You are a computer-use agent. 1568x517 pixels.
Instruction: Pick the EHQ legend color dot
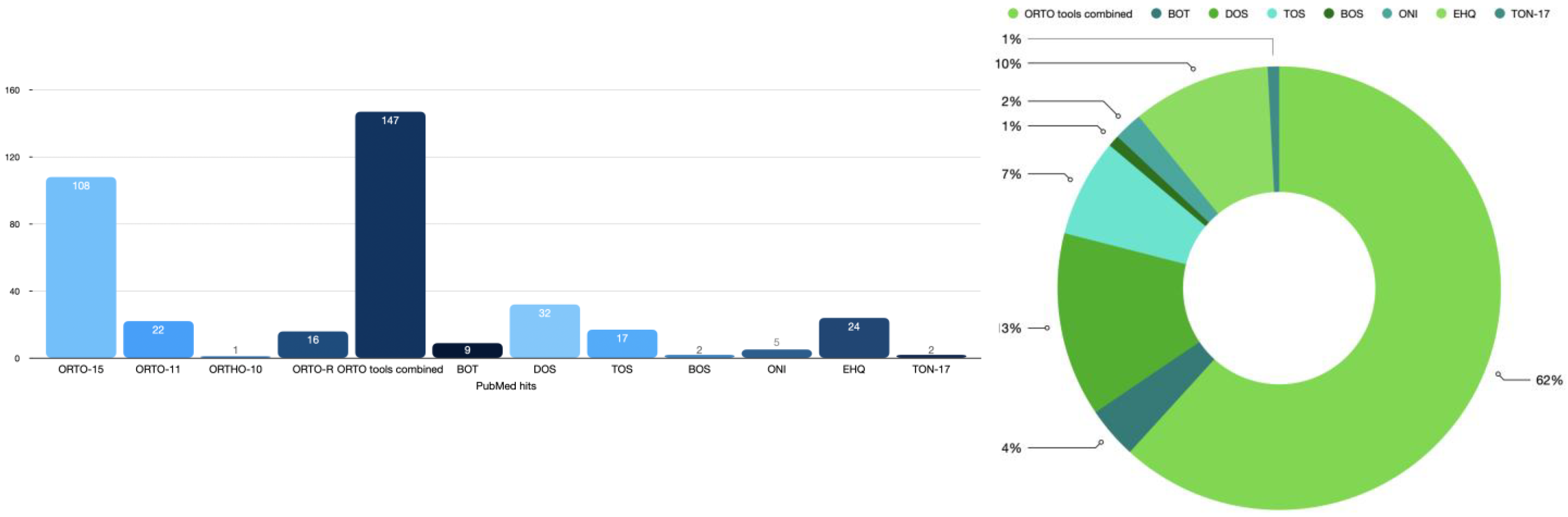point(1441,13)
